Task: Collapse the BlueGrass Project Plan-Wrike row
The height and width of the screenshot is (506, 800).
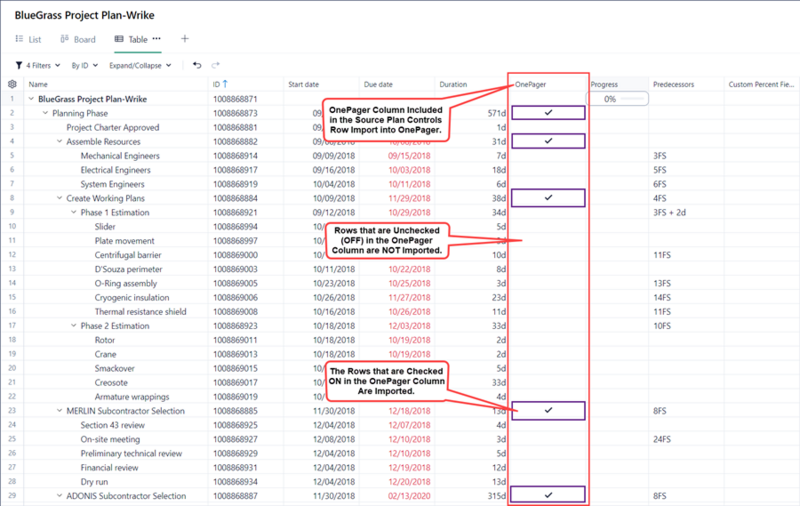Action: pyautogui.click(x=31, y=99)
